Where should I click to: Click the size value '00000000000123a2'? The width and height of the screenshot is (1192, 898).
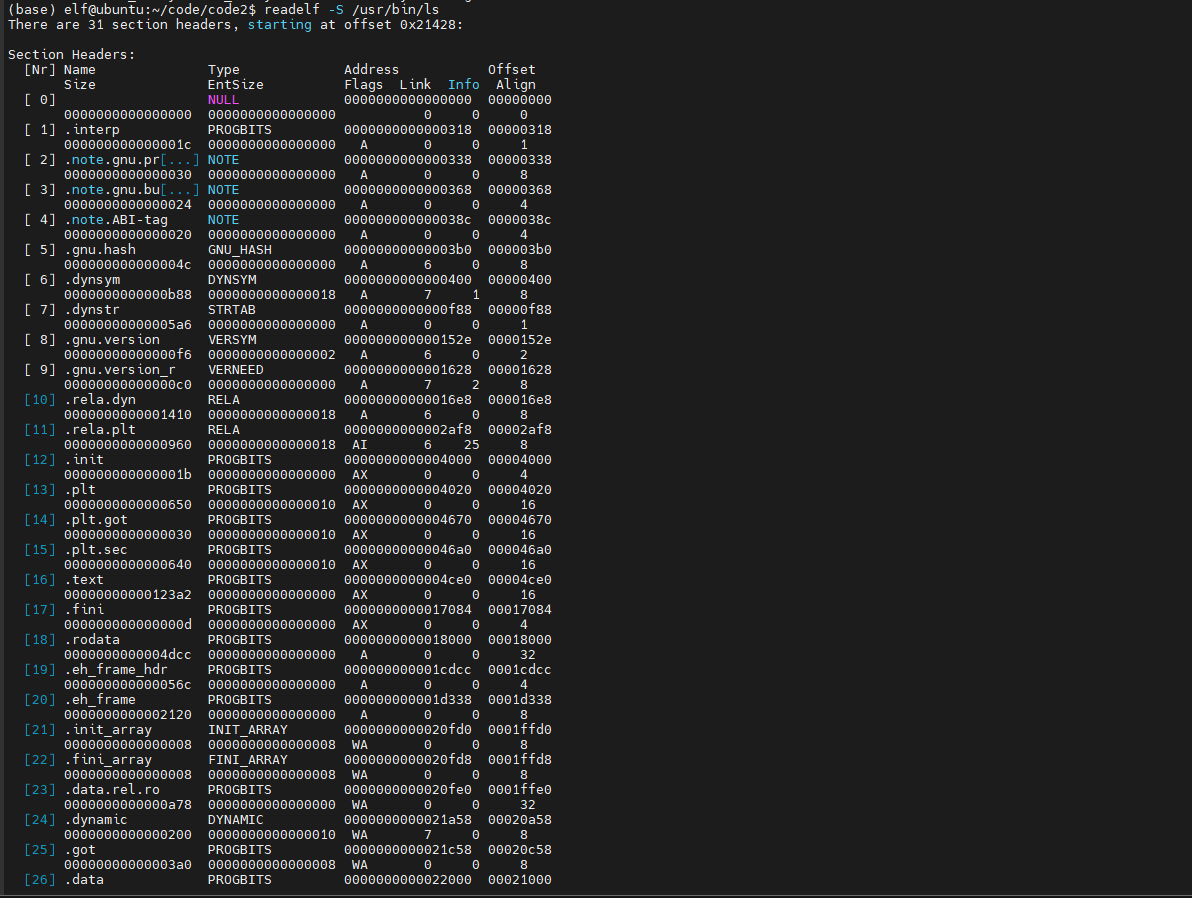(x=128, y=595)
